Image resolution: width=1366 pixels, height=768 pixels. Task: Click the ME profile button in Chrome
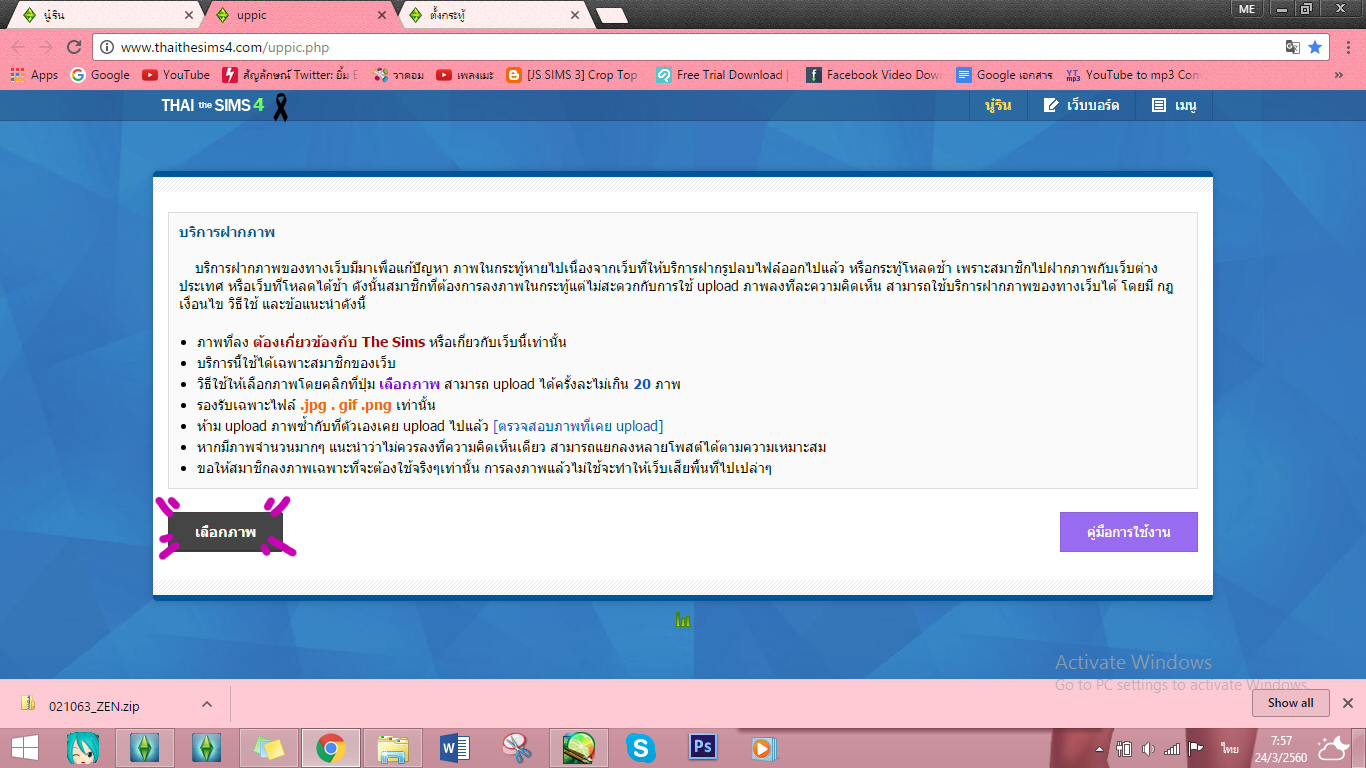1246,9
